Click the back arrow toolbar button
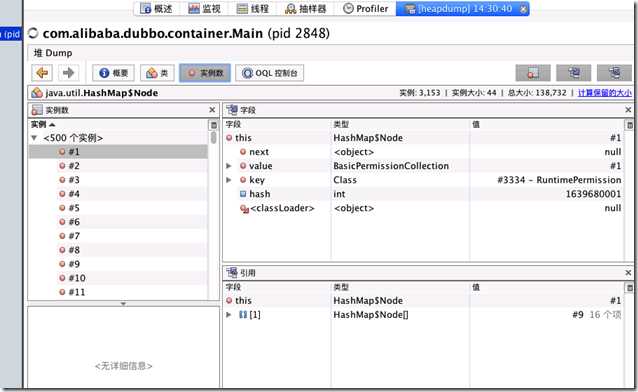 click(x=42, y=73)
